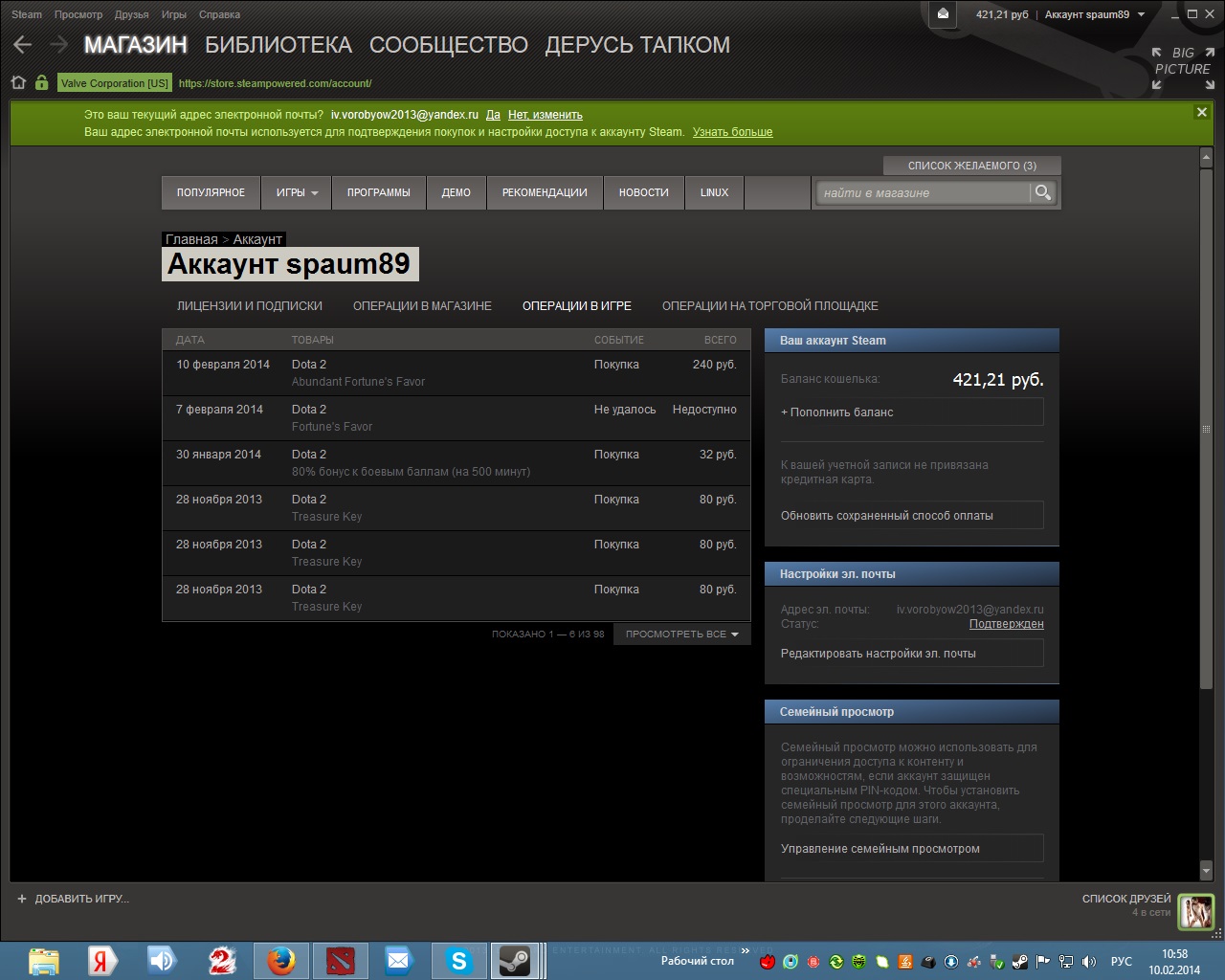Switch to ОПЕРАЦИИ В МАГАЗИНЕ tab
The image size is (1225, 980).
pyautogui.click(x=422, y=306)
